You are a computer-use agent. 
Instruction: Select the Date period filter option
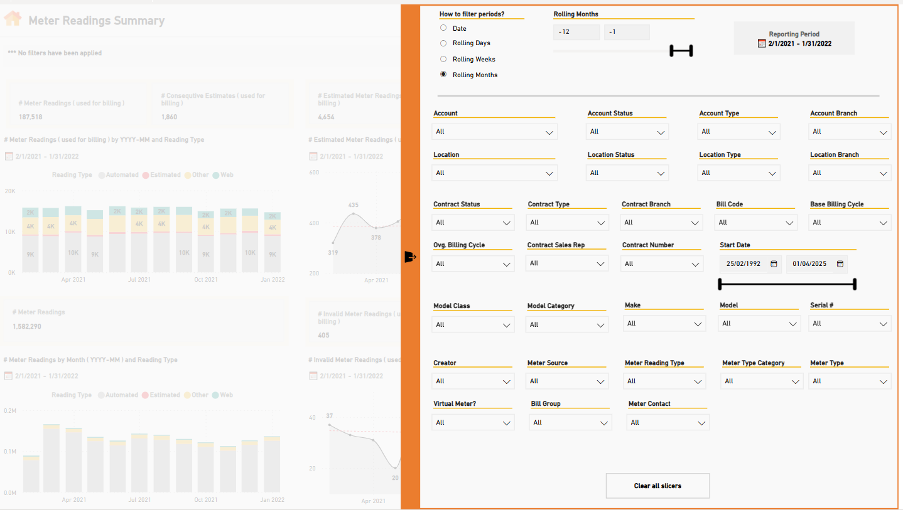tap(443, 28)
